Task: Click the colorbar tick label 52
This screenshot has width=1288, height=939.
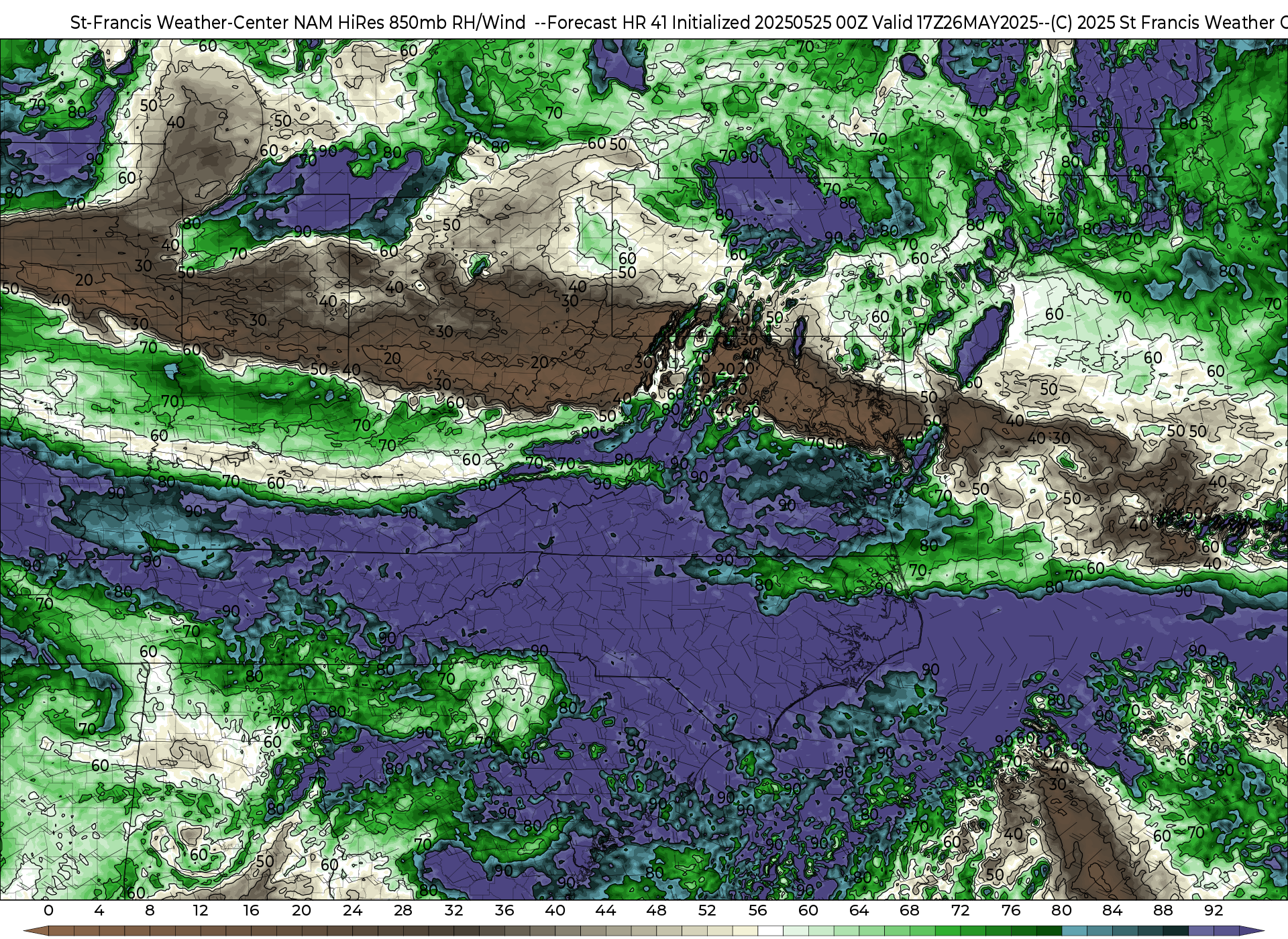Action: tap(707, 911)
